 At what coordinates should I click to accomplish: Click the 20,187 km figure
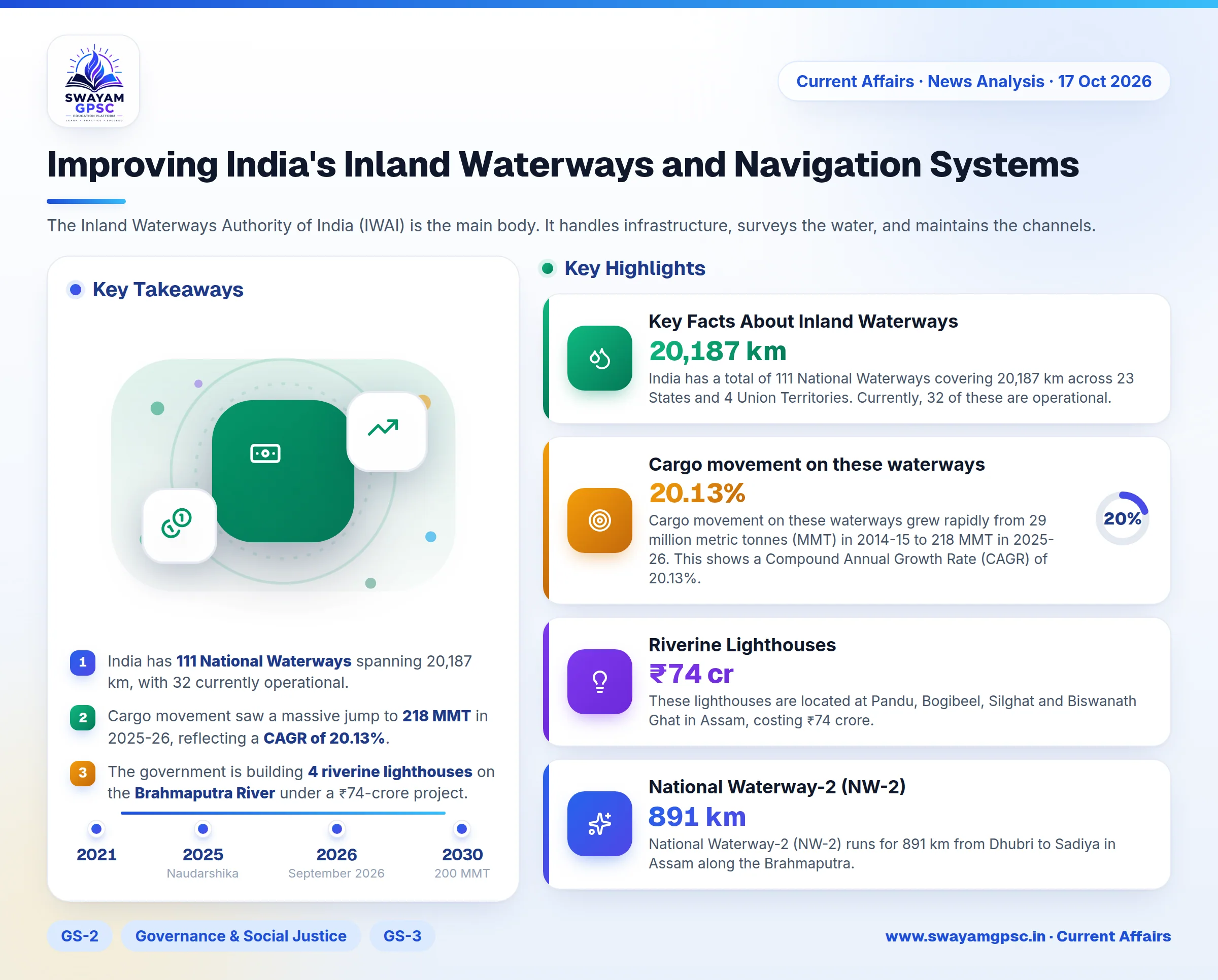[x=718, y=351]
